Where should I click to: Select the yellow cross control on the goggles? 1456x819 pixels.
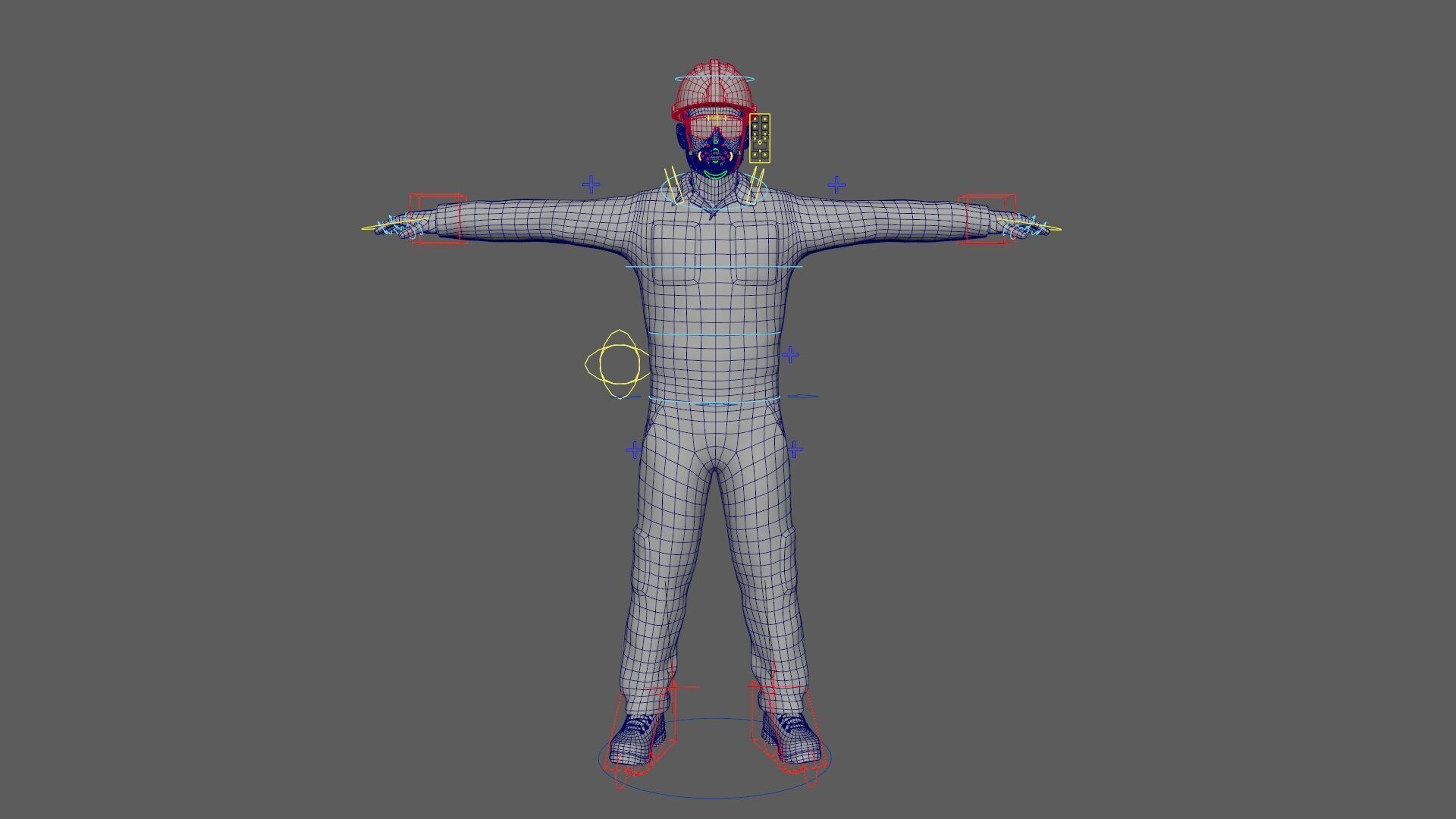(717, 118)
